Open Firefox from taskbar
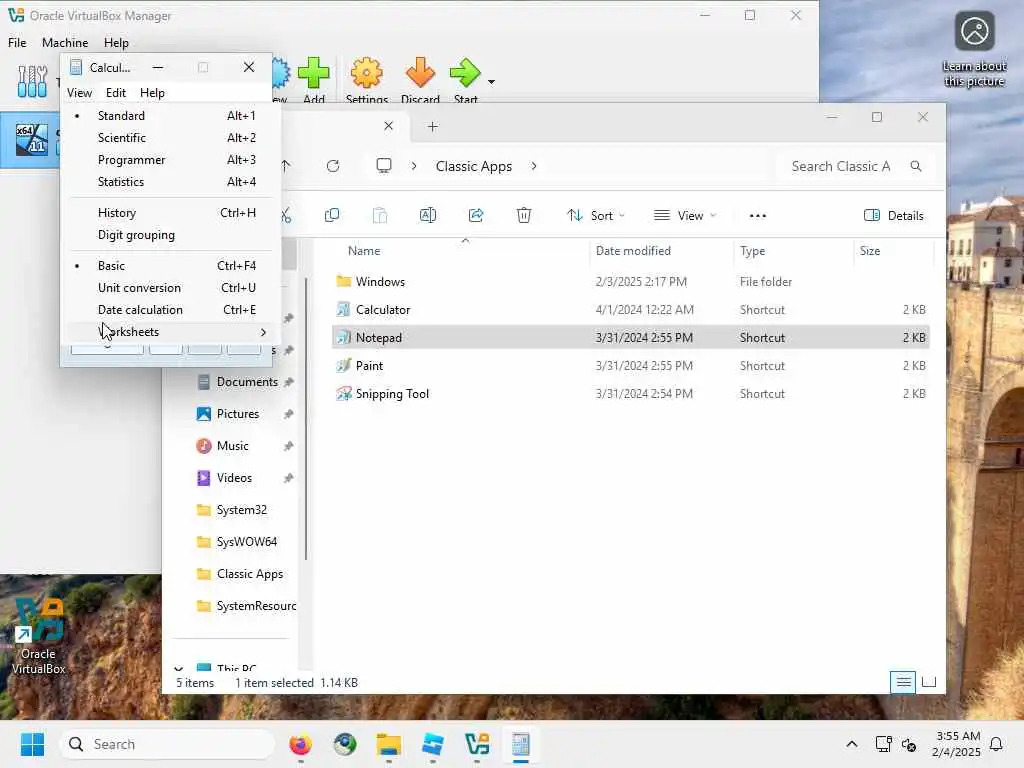The height and width of the screenshot is (768, 1024). 300,744
